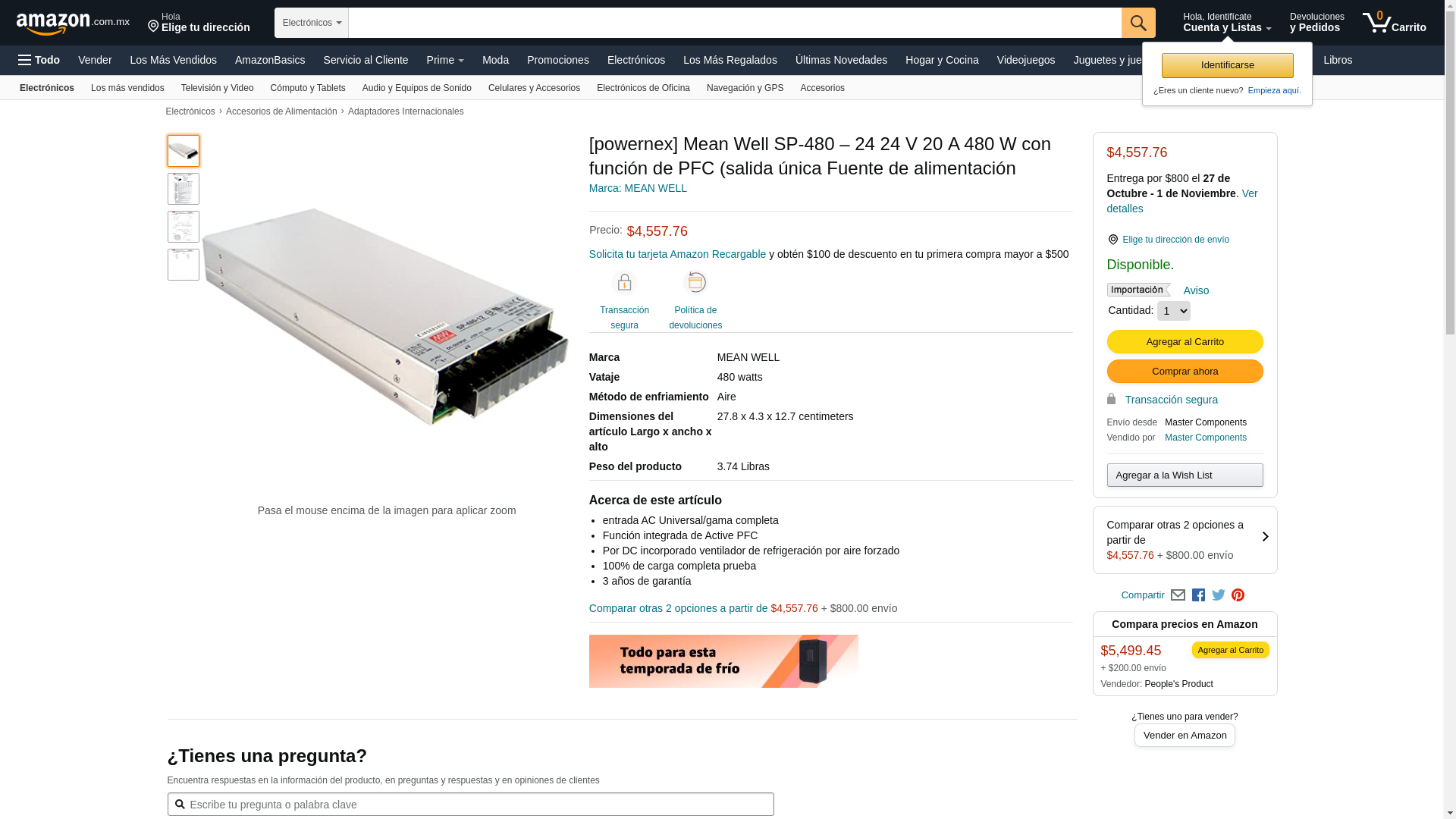The height and width of the screenshot is (819, 1456).
Task: Share product via email envelope icon
Action: [x=1178, y=595]
